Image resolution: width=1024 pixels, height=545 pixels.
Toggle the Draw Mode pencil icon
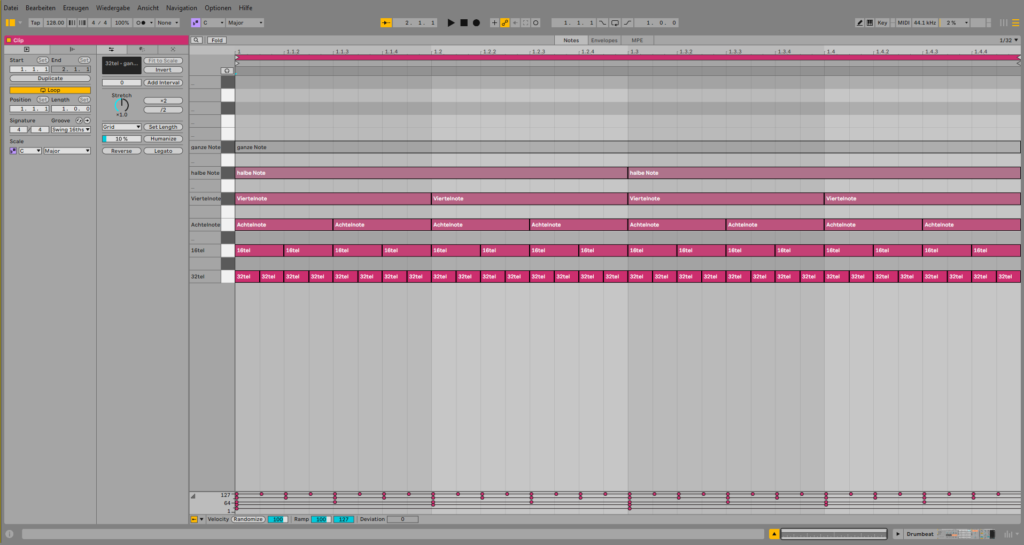(x=859, y=23)
